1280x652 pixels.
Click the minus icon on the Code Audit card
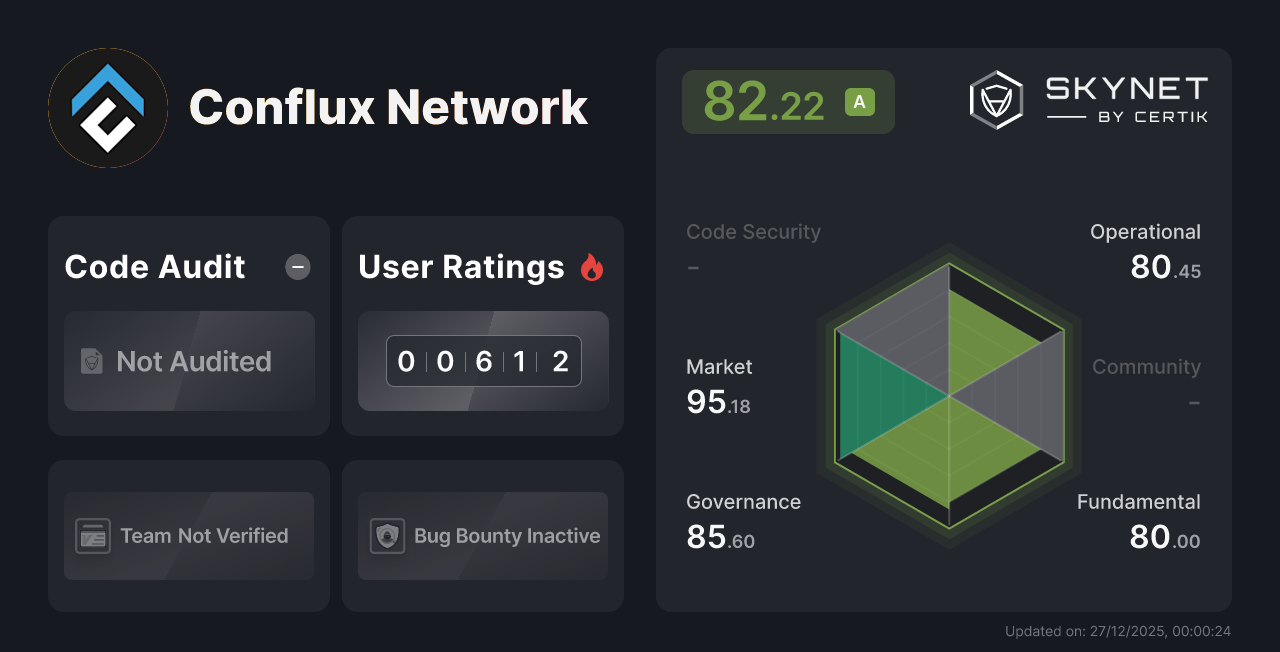pos(297,266)
